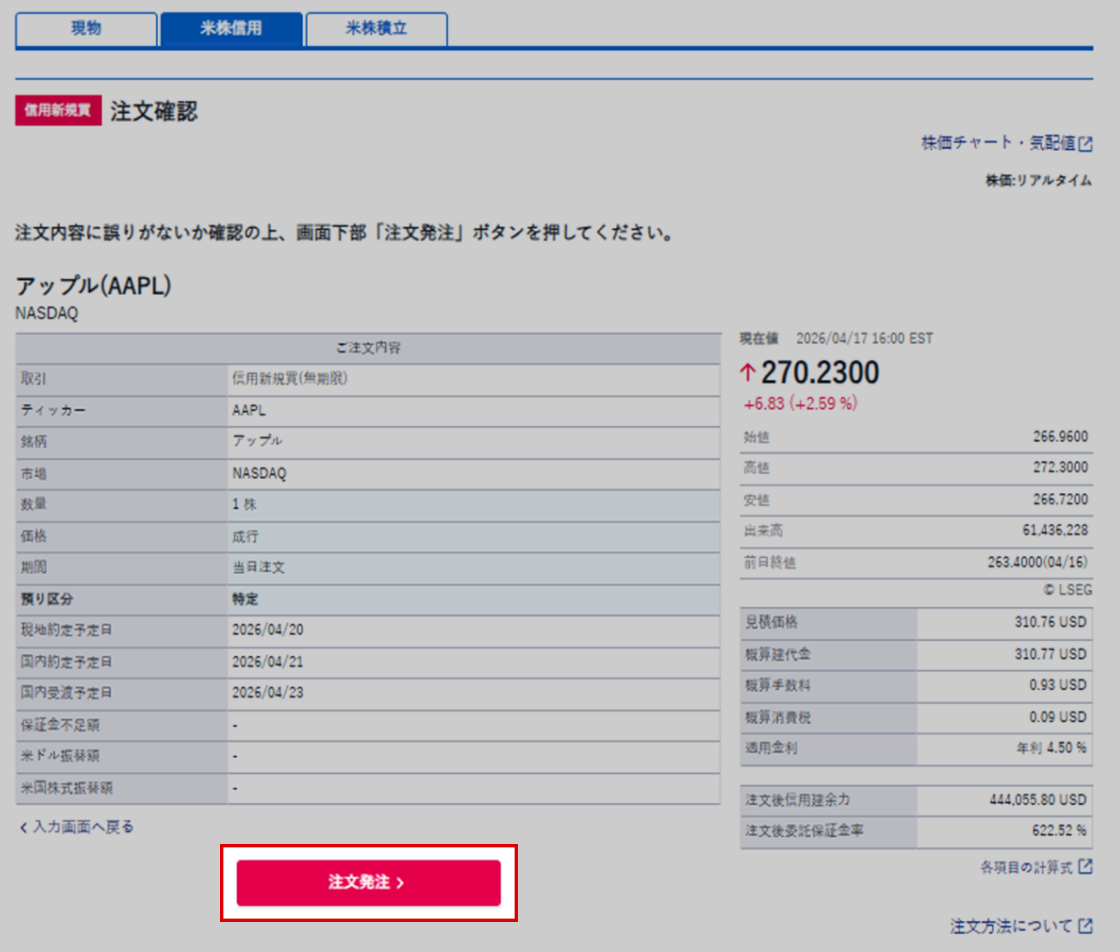Submit order with 注文発注 button
1120x952 pixels.
[369, 883]
